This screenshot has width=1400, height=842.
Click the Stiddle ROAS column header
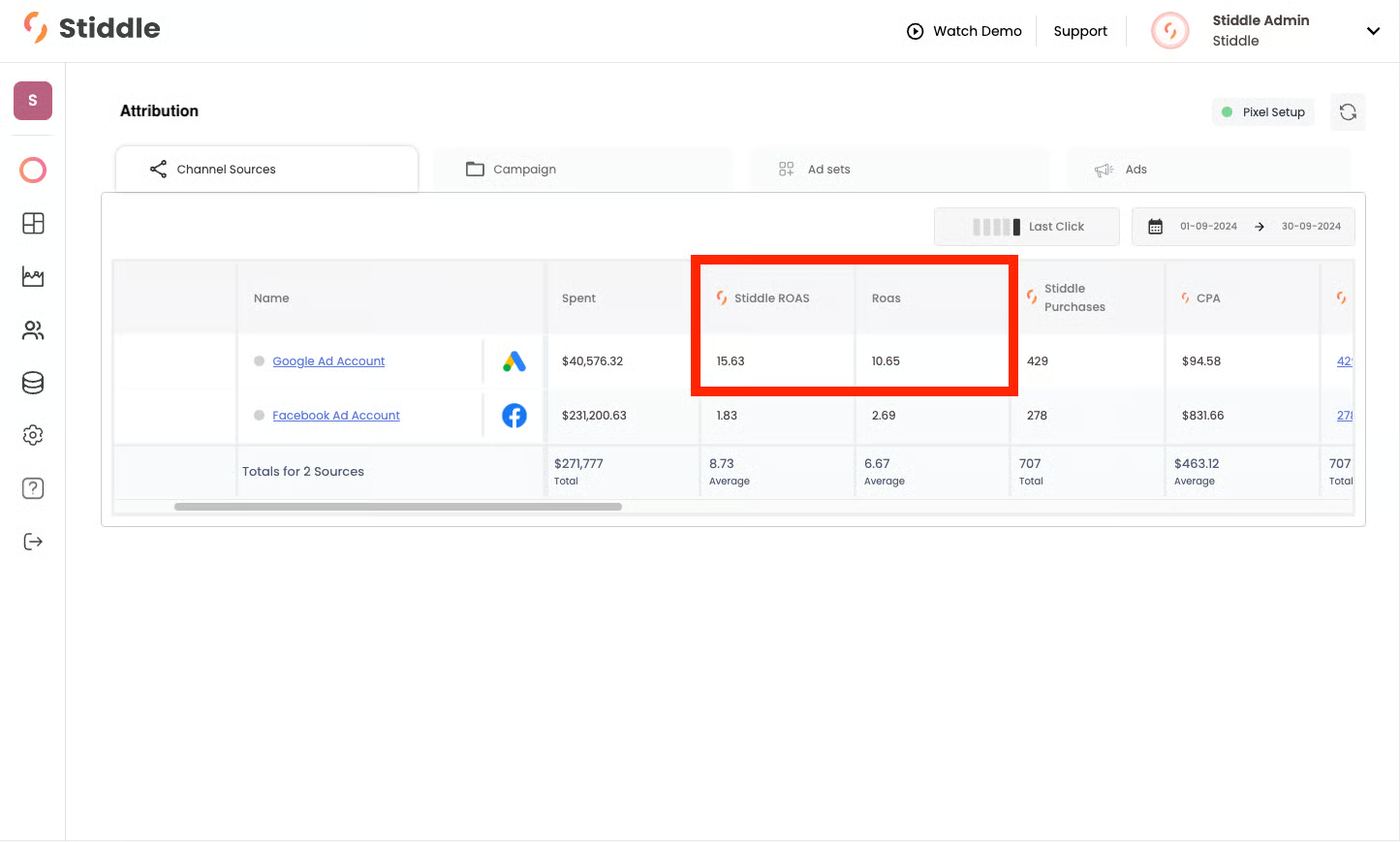777,298
